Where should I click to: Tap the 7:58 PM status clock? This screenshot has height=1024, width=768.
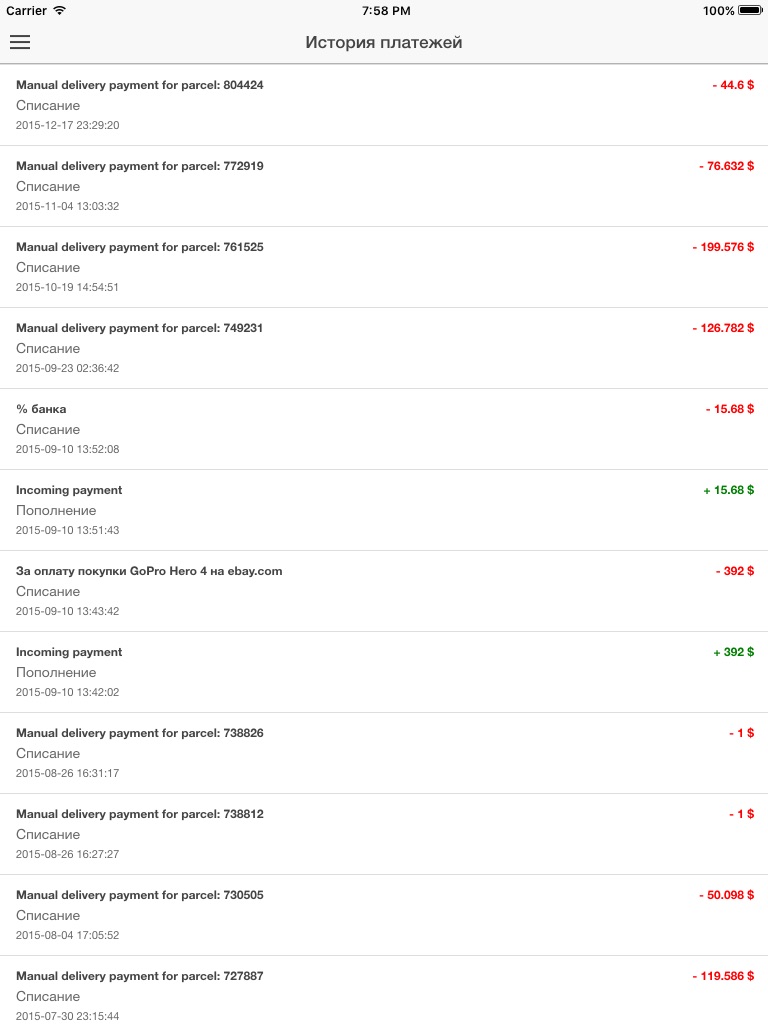[x=385, y=10]
